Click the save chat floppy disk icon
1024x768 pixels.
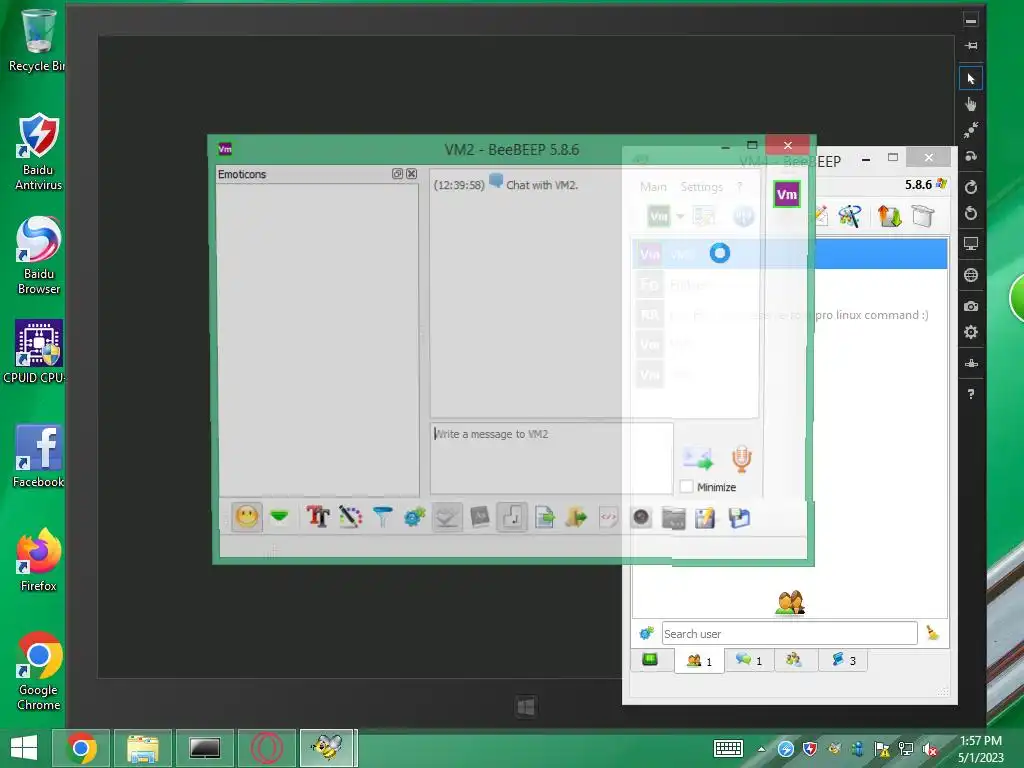coord(739,518)
